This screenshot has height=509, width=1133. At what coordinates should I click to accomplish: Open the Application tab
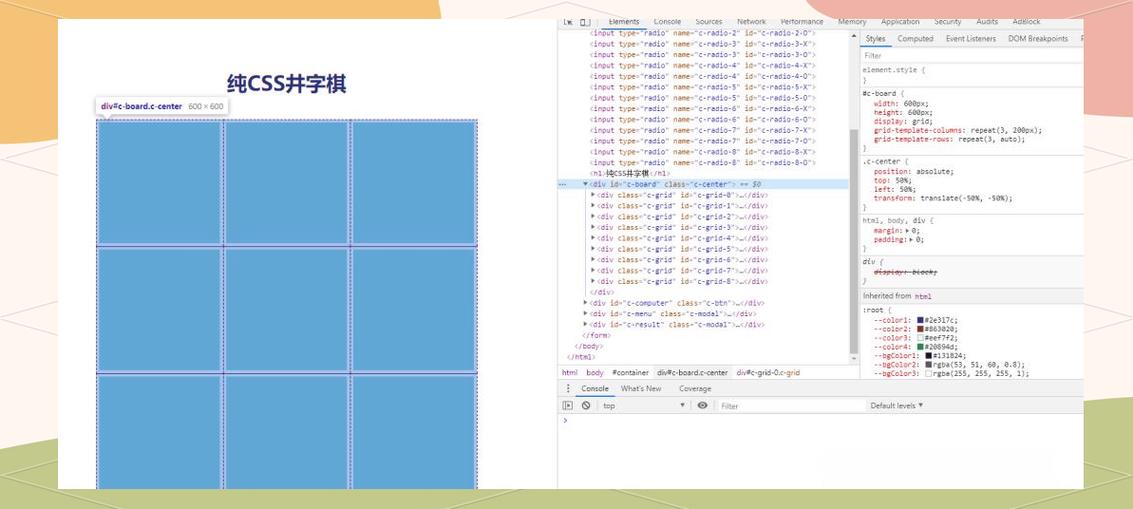[x=900, y=22]
